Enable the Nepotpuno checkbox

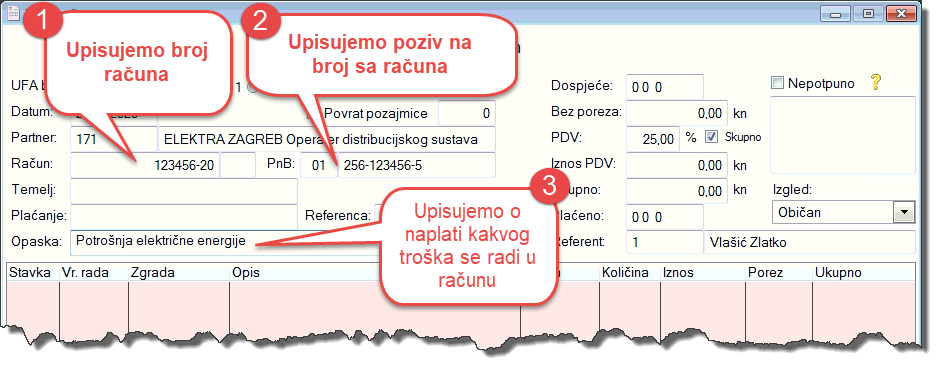777,84
